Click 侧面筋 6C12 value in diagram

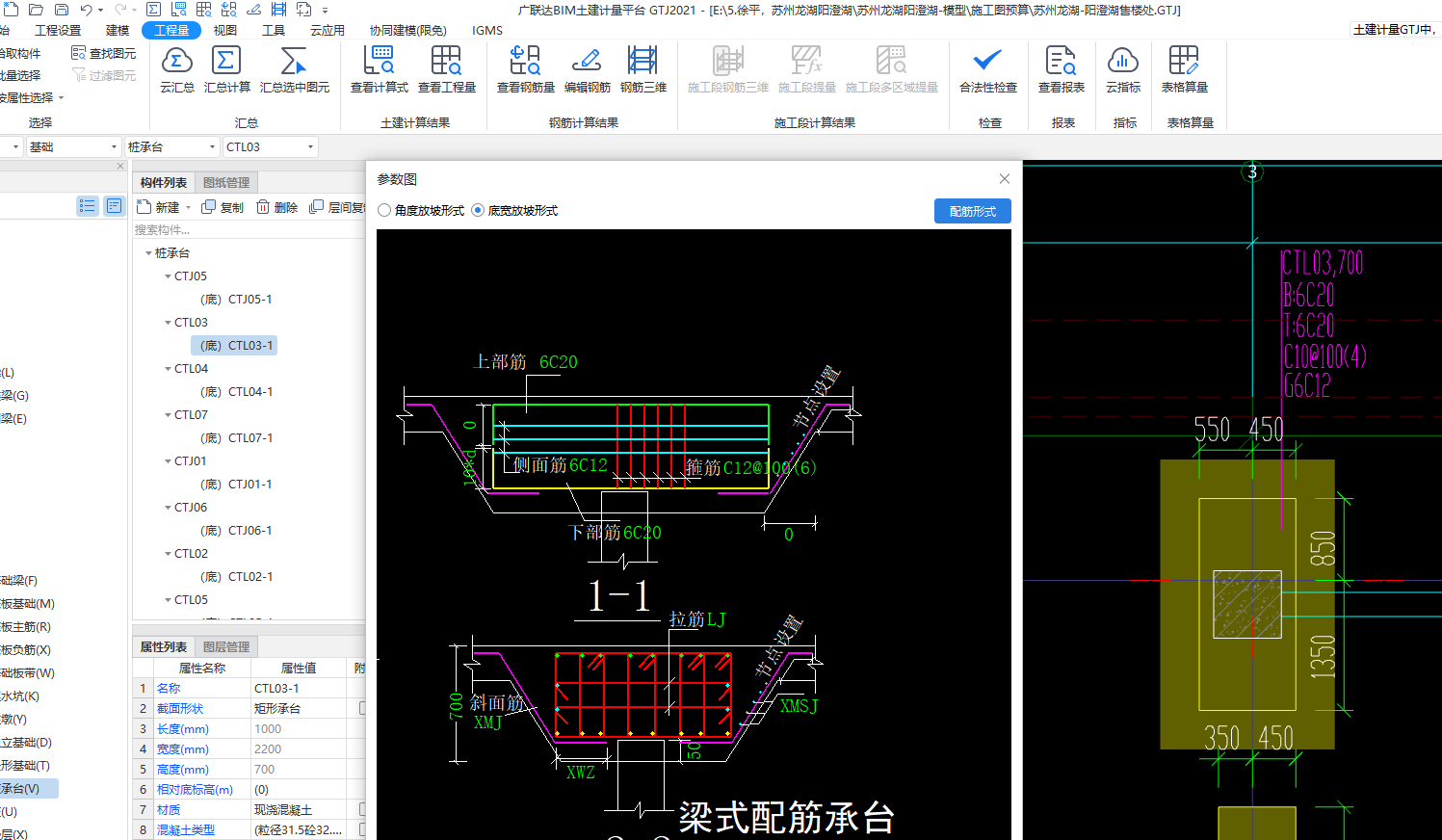589,465
